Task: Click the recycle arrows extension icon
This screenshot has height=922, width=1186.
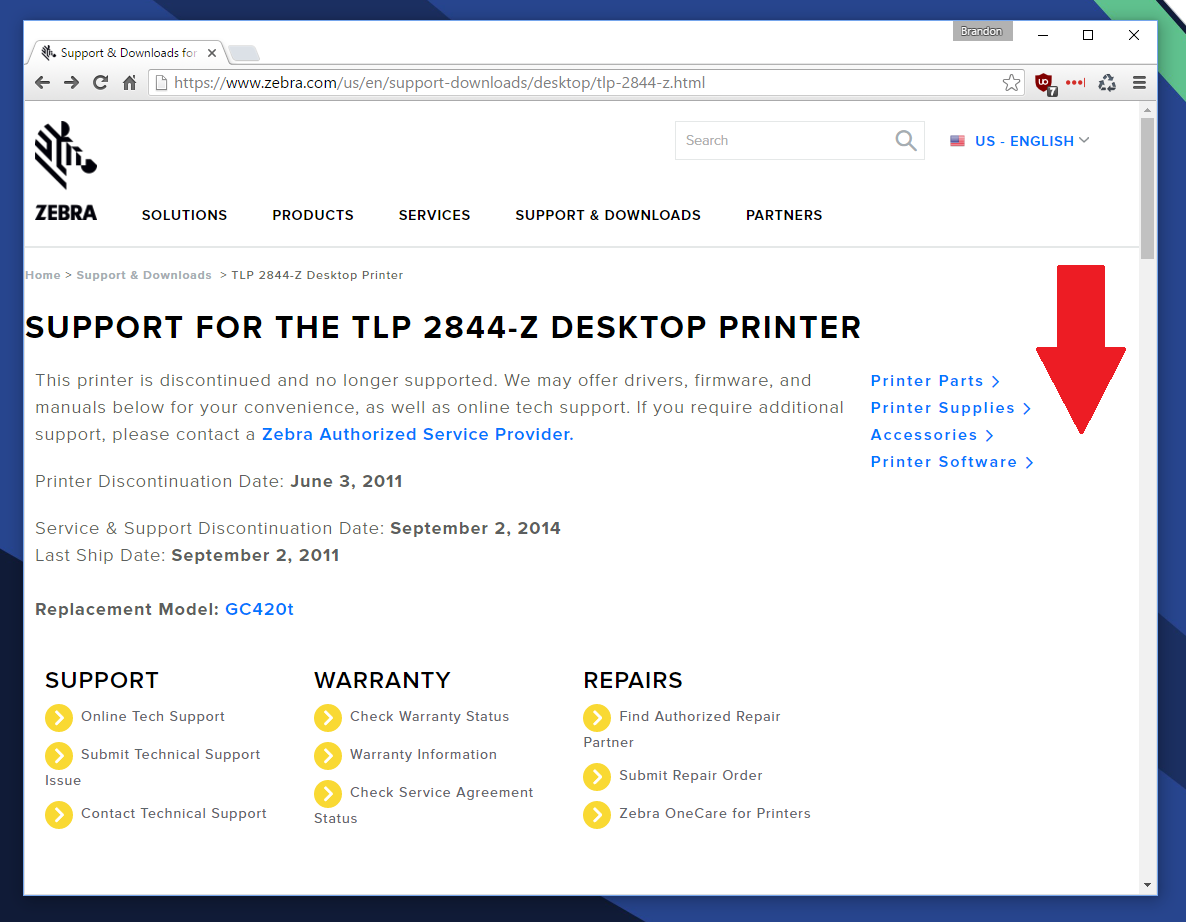Action: [1107, 82]
